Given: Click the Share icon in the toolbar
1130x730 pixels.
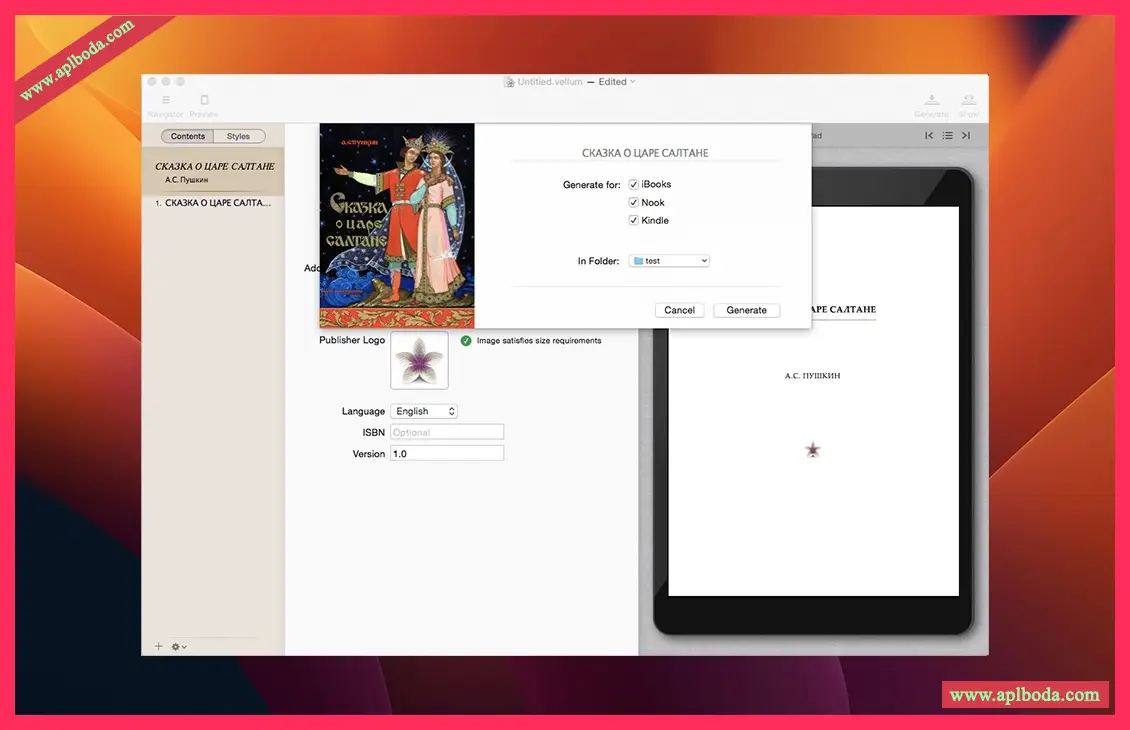Looking at the screenshot, I should pyautogui.click(x=968, y=100).
